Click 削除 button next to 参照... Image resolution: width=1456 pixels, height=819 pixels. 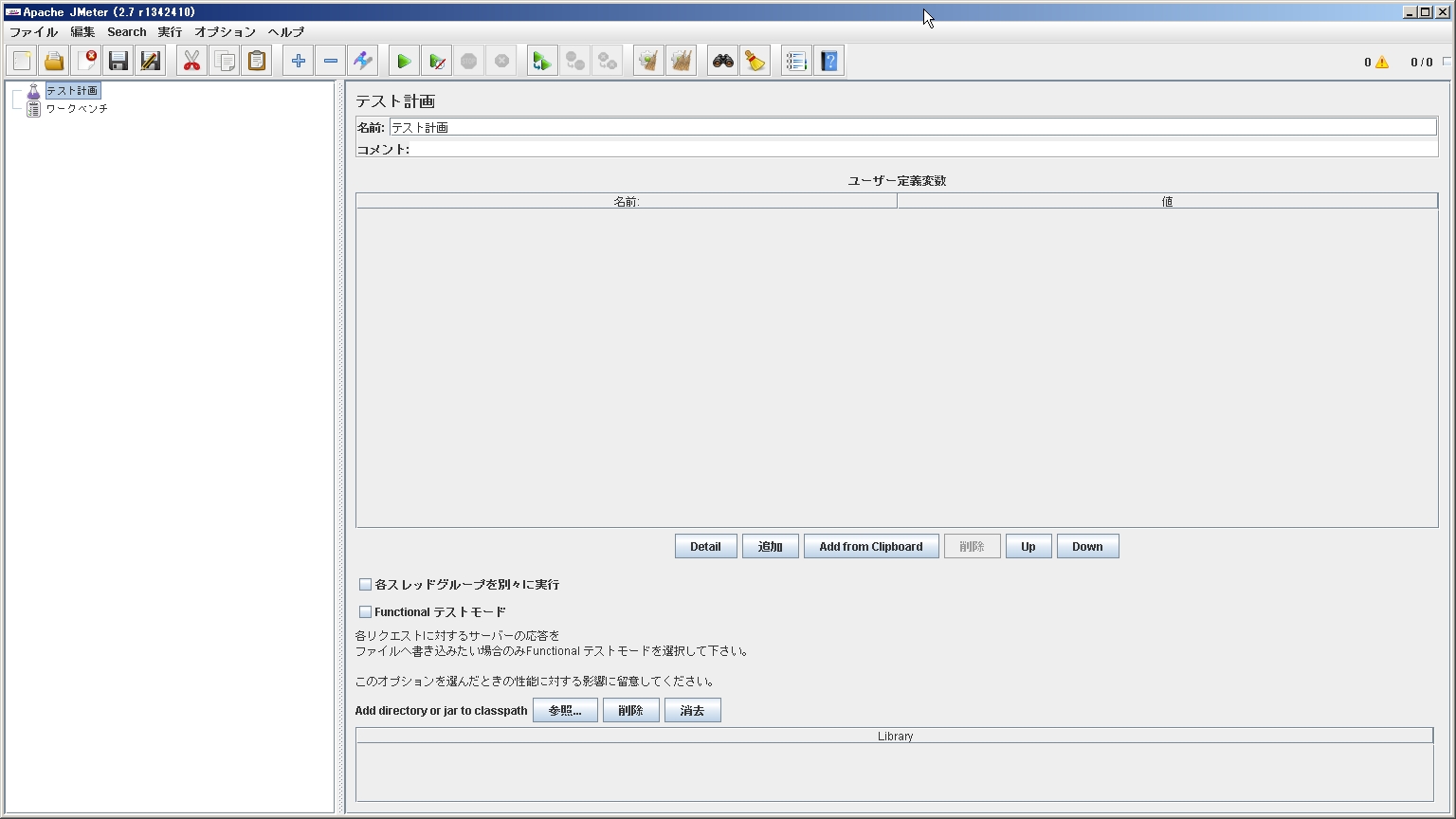click(x=630, y=711)
